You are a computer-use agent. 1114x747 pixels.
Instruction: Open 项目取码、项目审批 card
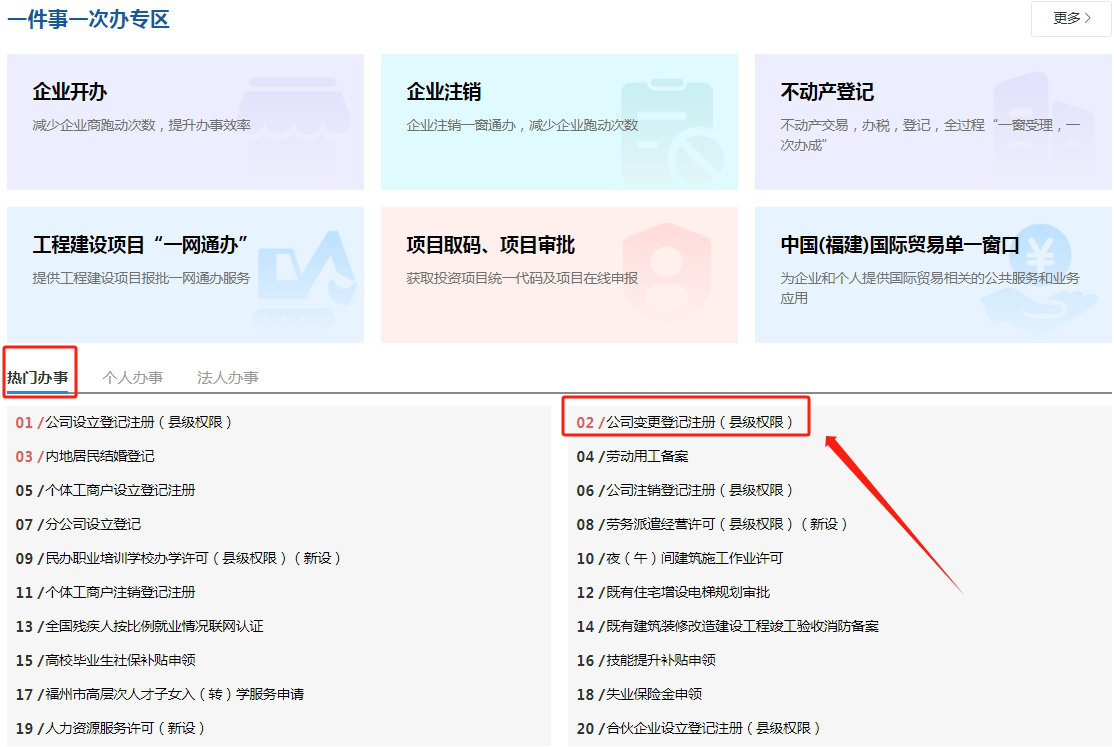(559, 275)
